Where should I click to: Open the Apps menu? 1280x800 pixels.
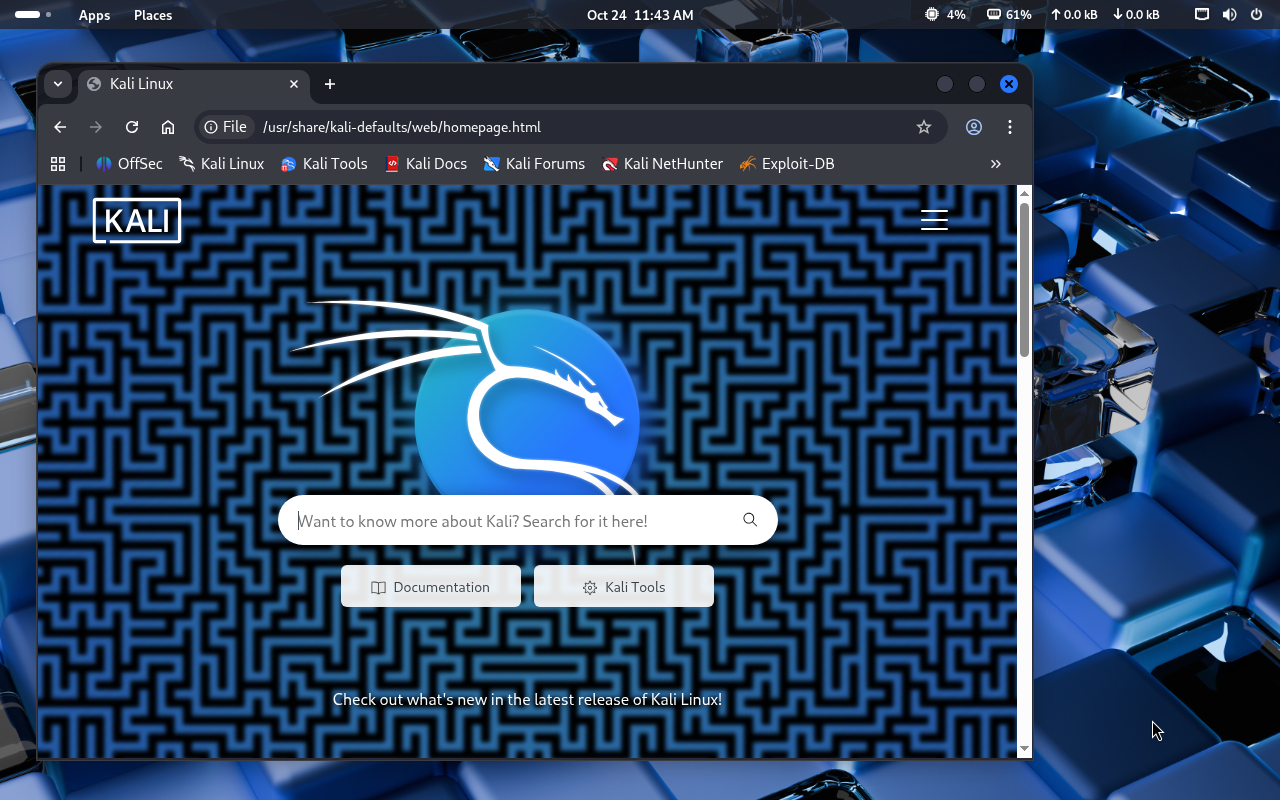94,15
